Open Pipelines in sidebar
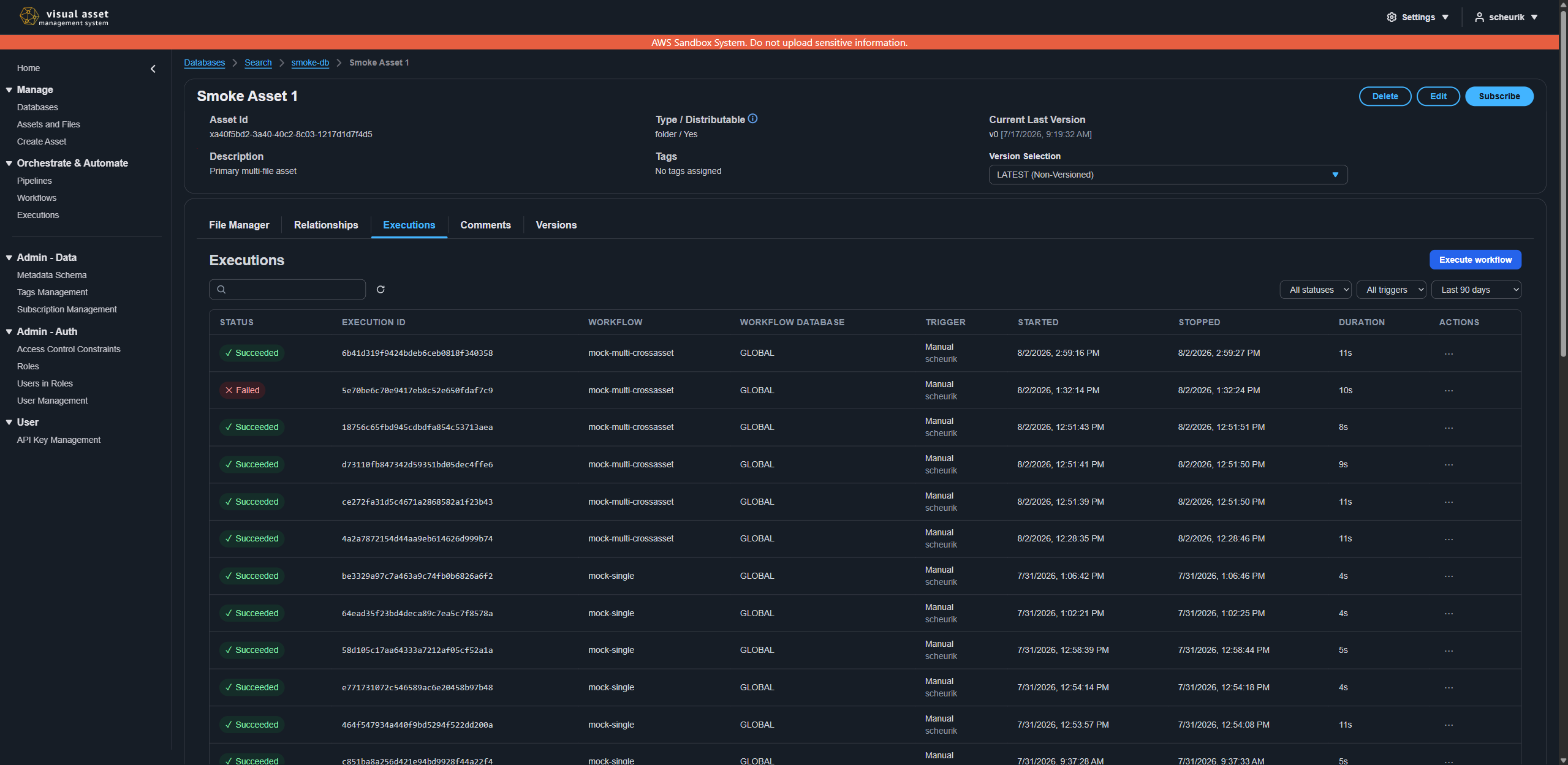 tap(34, 181)
